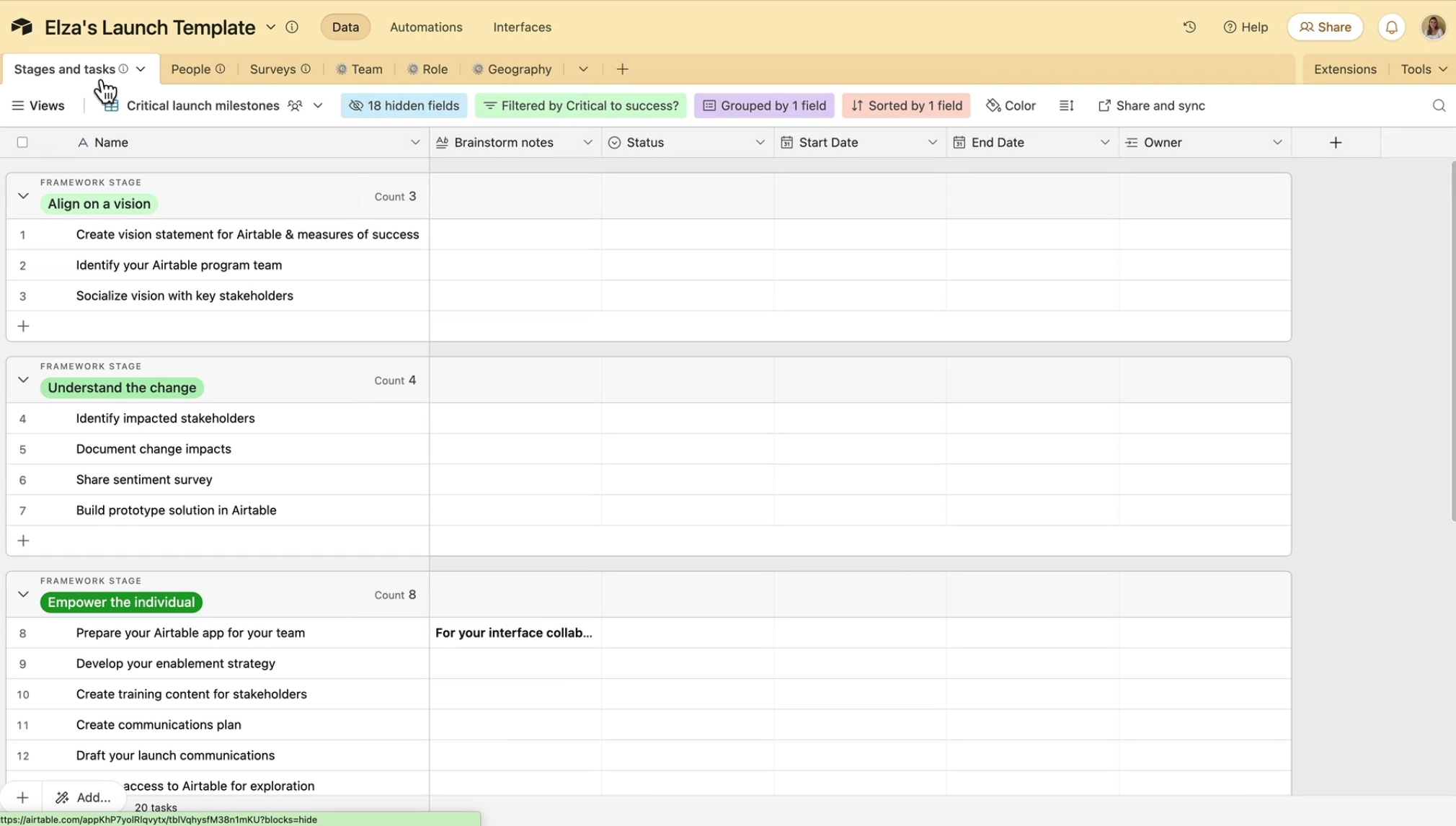Switch to the Automations tab
The height and width of the screenshot is (826, 1456).
click(x=426, y=27)
